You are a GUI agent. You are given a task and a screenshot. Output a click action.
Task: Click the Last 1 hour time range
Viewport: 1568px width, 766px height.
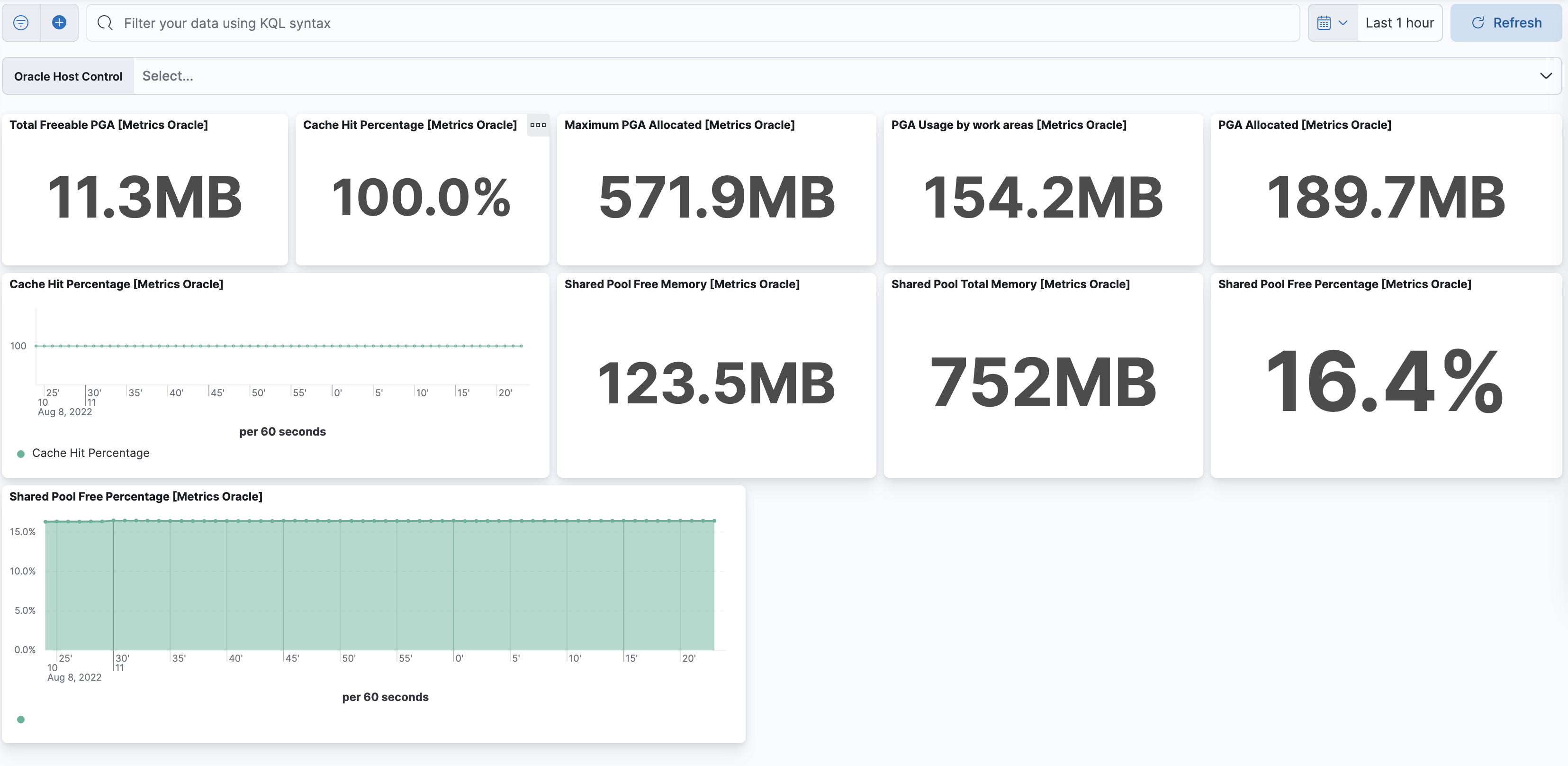coord(1399,23)
